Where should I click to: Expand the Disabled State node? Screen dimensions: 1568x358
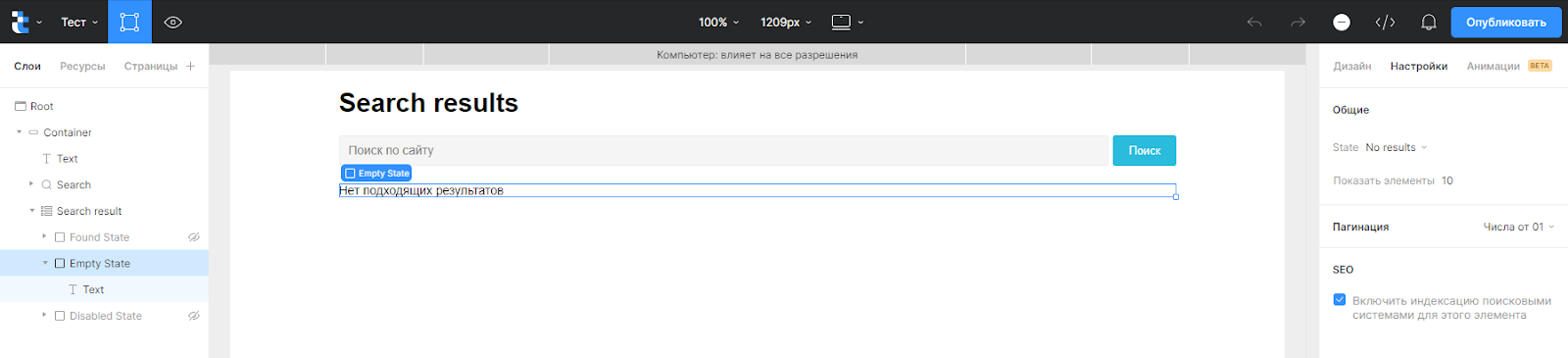pyautogui.click(x=44, y=315)
